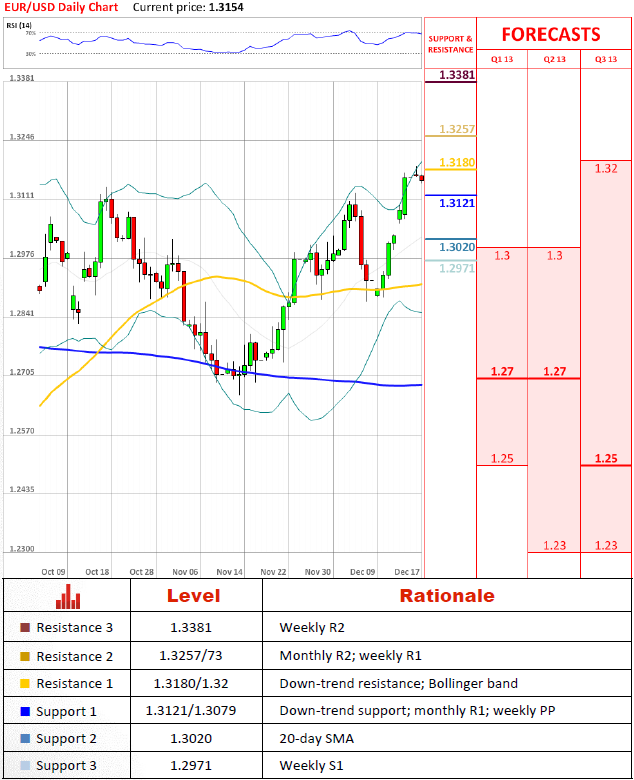Click level cell 1.3257/73

pyautogui.click(x=190, y=656)
